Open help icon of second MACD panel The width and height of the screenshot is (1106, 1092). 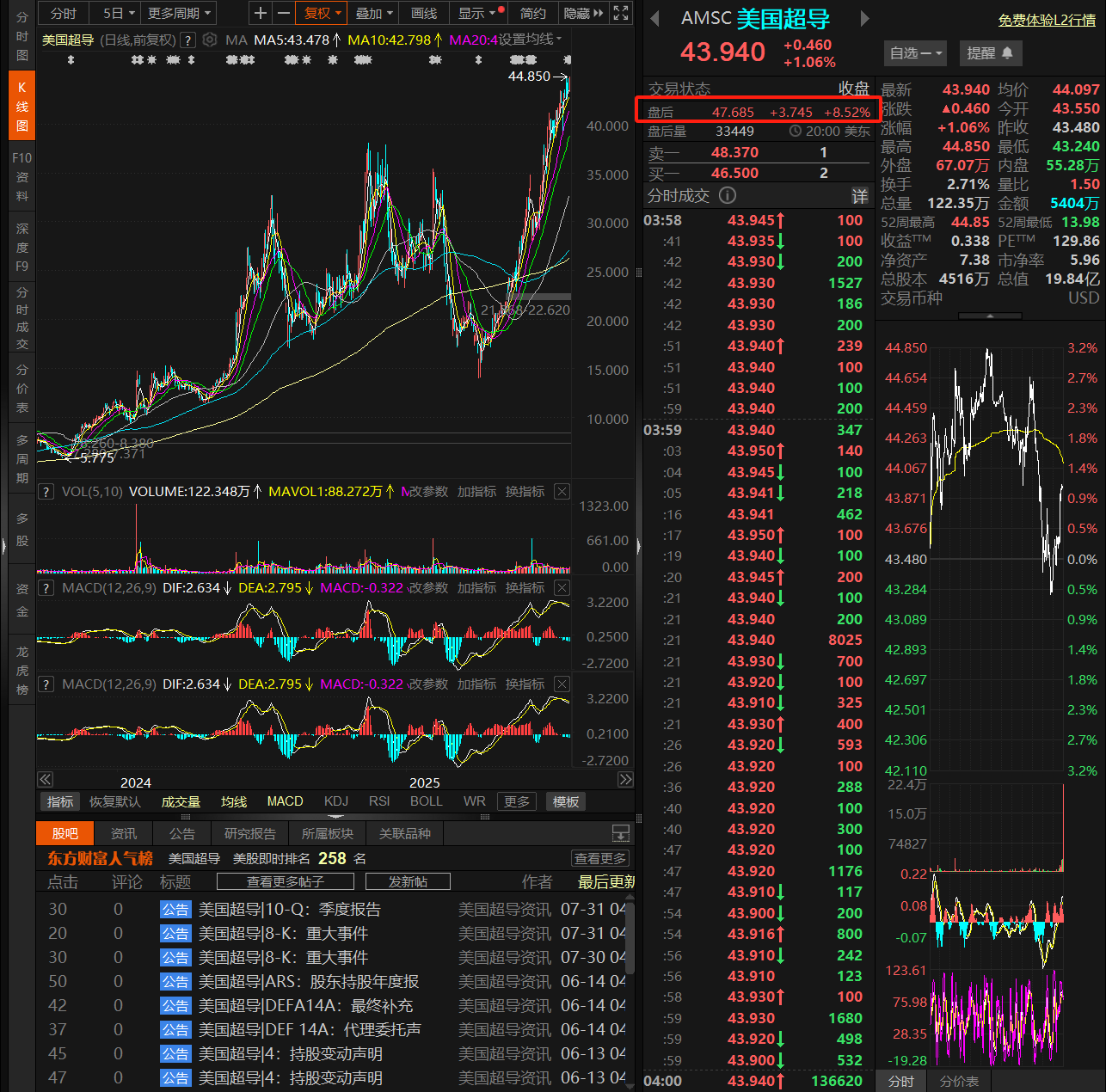(x=46, y=684)
